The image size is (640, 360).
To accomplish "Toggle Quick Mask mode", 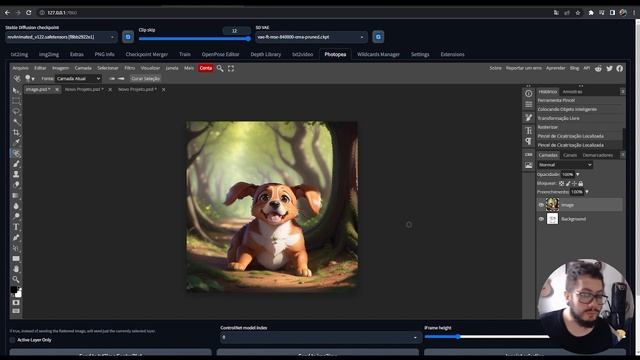I will click(x=16, y=302).
